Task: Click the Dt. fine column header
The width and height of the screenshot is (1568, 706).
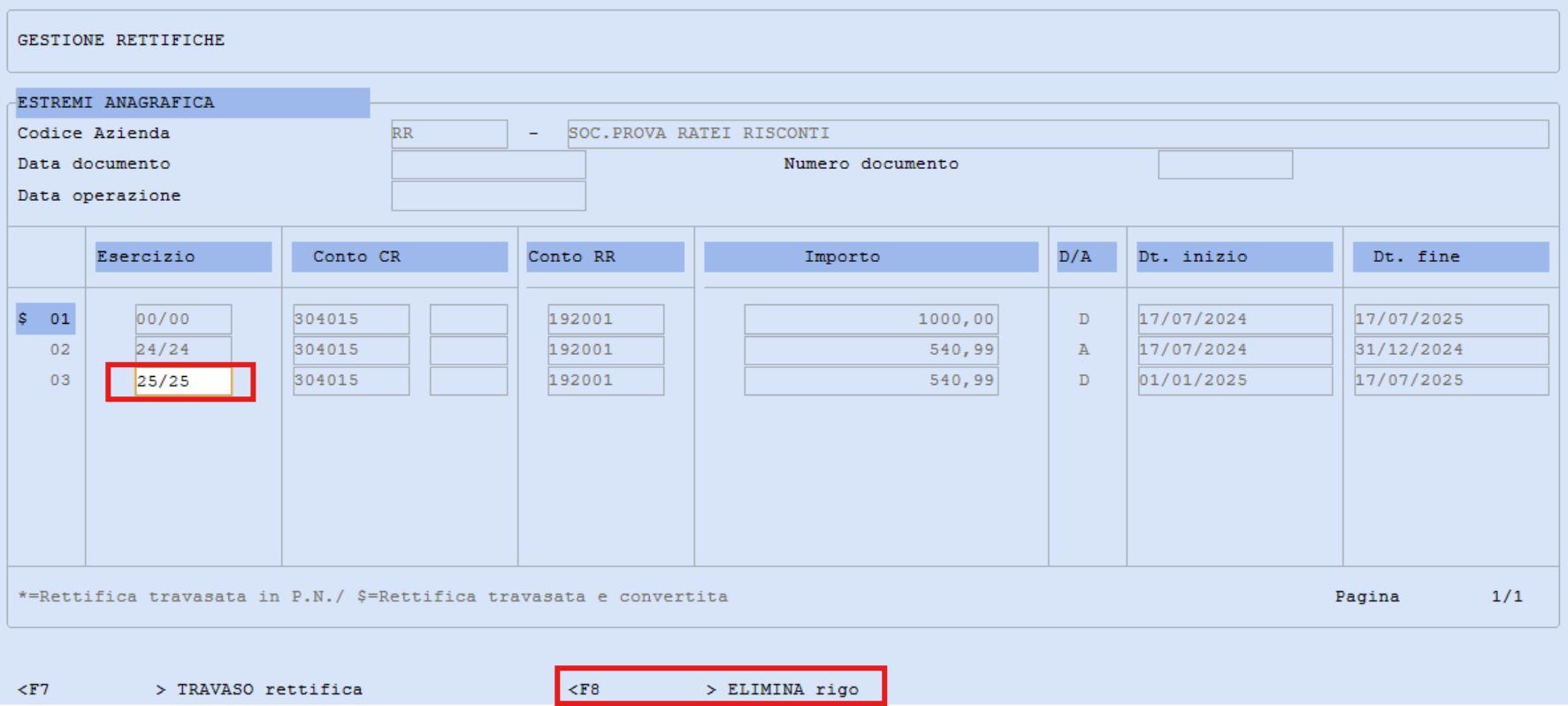Action: 1451,257
